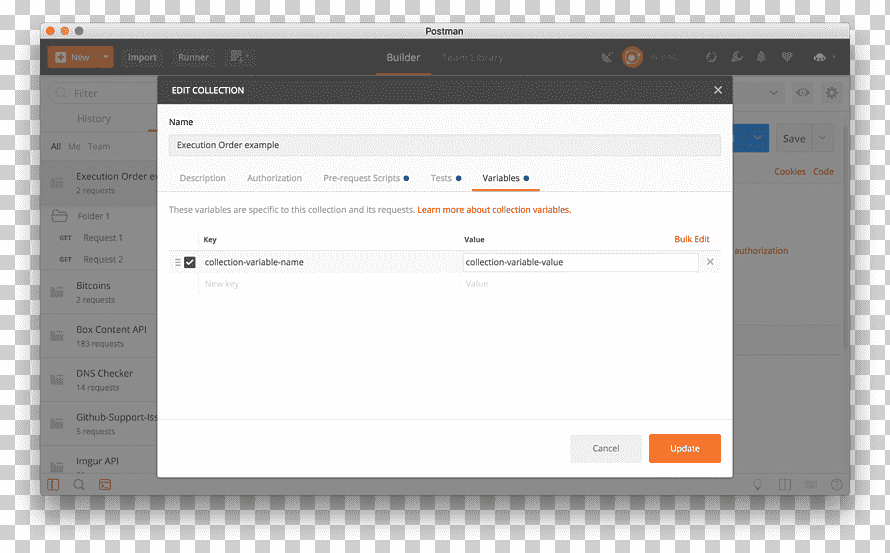
Task: Open the Authorization tab
Action: 274,178
